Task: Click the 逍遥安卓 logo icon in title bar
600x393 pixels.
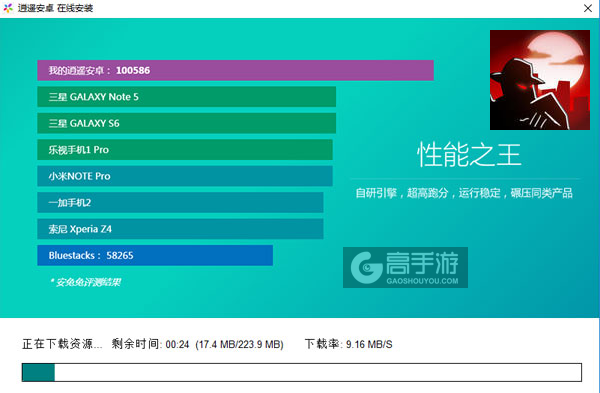Action: (x=8, y=8)
